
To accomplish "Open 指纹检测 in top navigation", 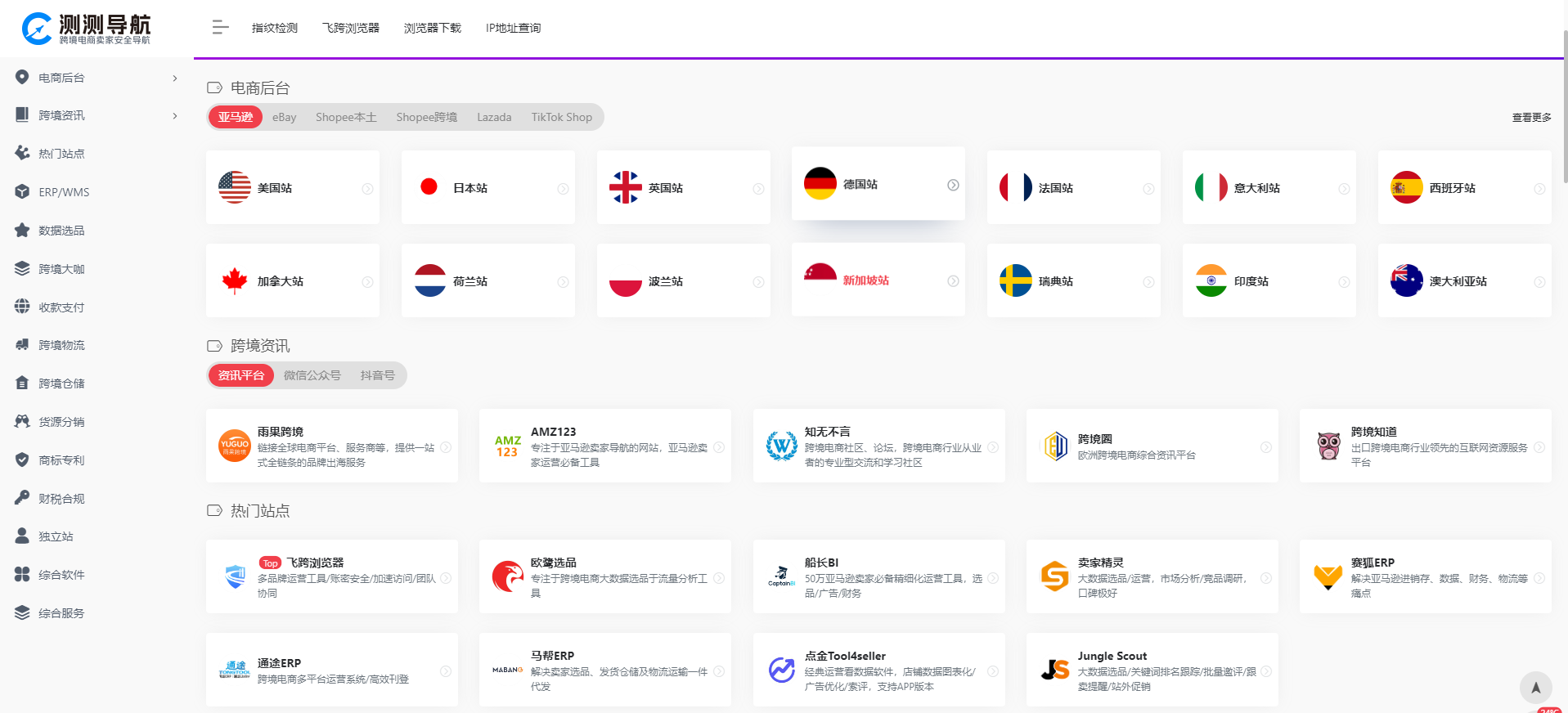I will (x=275, y=28).
